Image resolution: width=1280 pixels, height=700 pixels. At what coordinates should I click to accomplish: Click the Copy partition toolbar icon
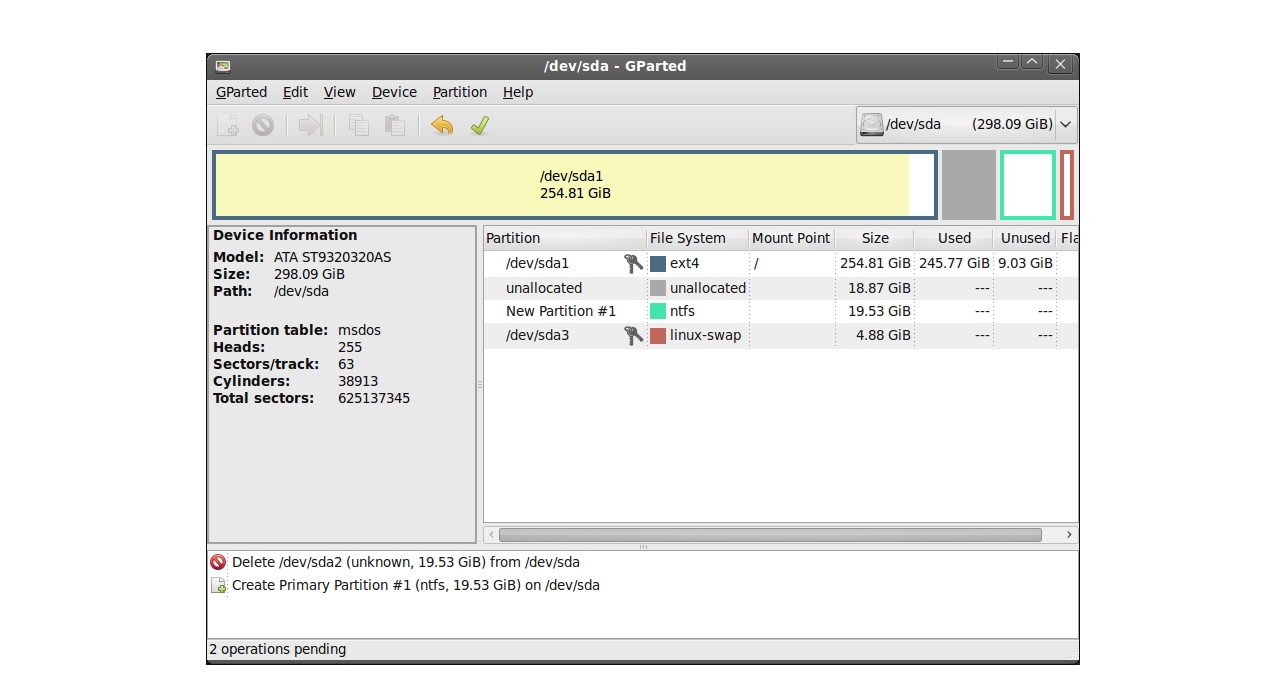click(358, 125)
